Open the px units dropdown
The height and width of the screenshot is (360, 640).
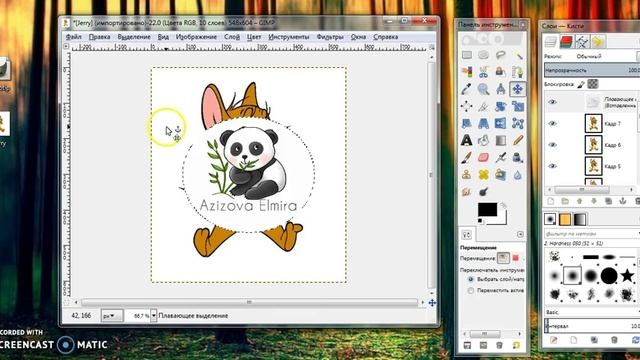click(112, 316)
